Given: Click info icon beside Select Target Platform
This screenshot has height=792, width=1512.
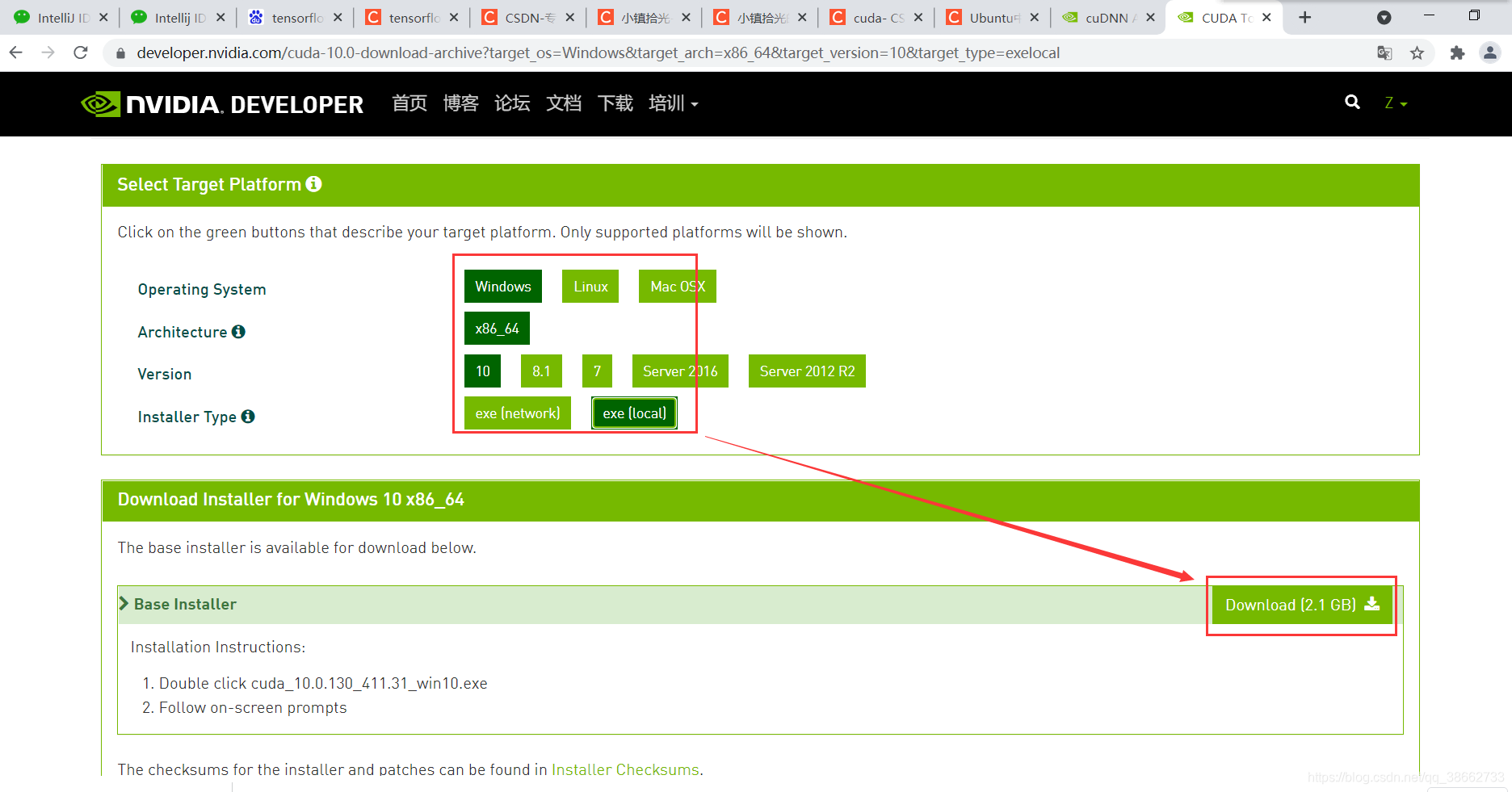Looking at the screenshot, I should 313,184.
